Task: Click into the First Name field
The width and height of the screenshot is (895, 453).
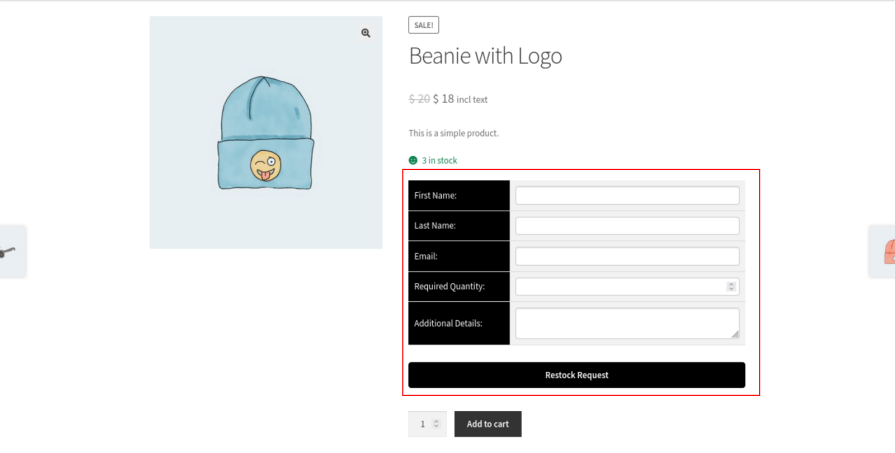Action: [627, 196]
